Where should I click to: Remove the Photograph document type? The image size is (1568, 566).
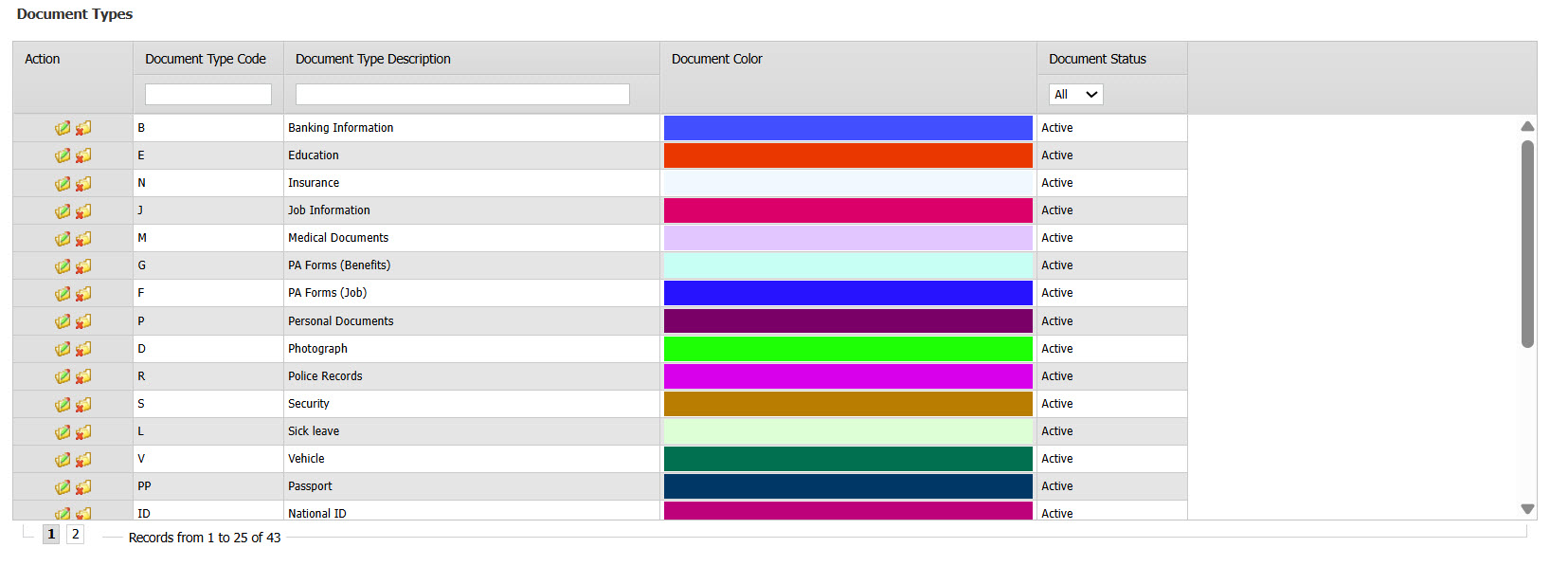click(84, 349)
